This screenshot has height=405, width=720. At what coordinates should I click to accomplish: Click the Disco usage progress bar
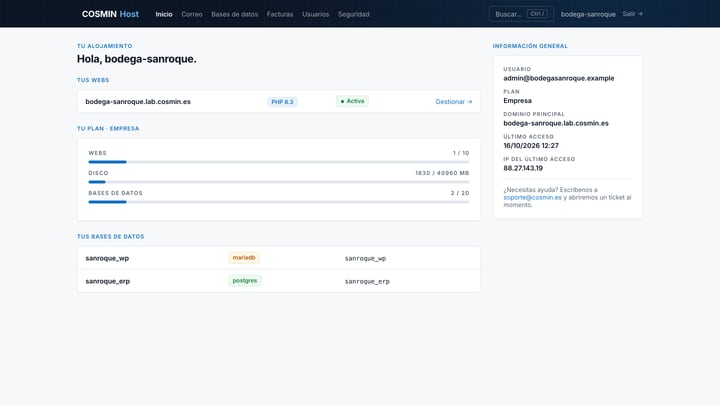coord(279,182)
